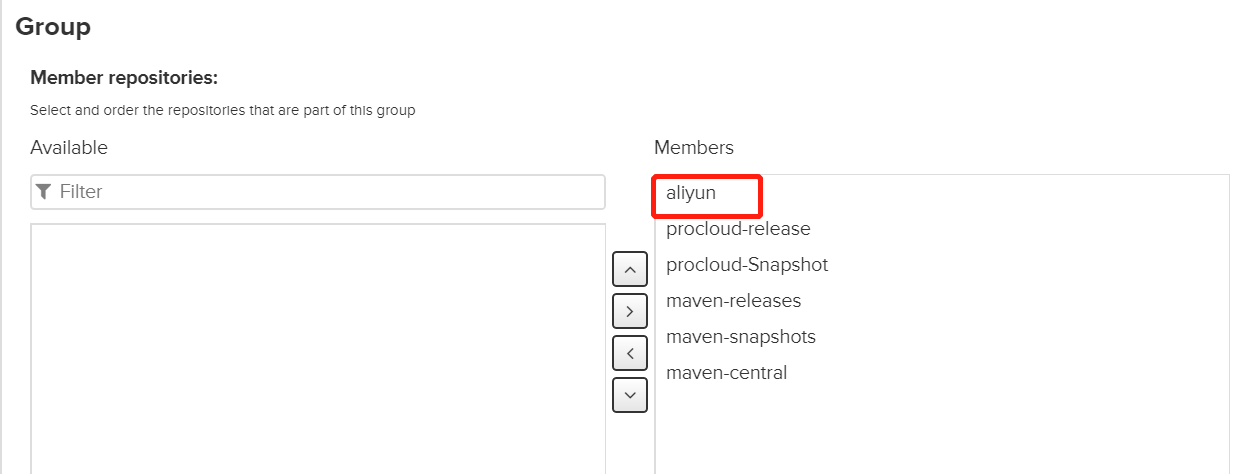Click the Member repositories label
This screenshot has height=474, width=1252.
(x=124, y=78)
